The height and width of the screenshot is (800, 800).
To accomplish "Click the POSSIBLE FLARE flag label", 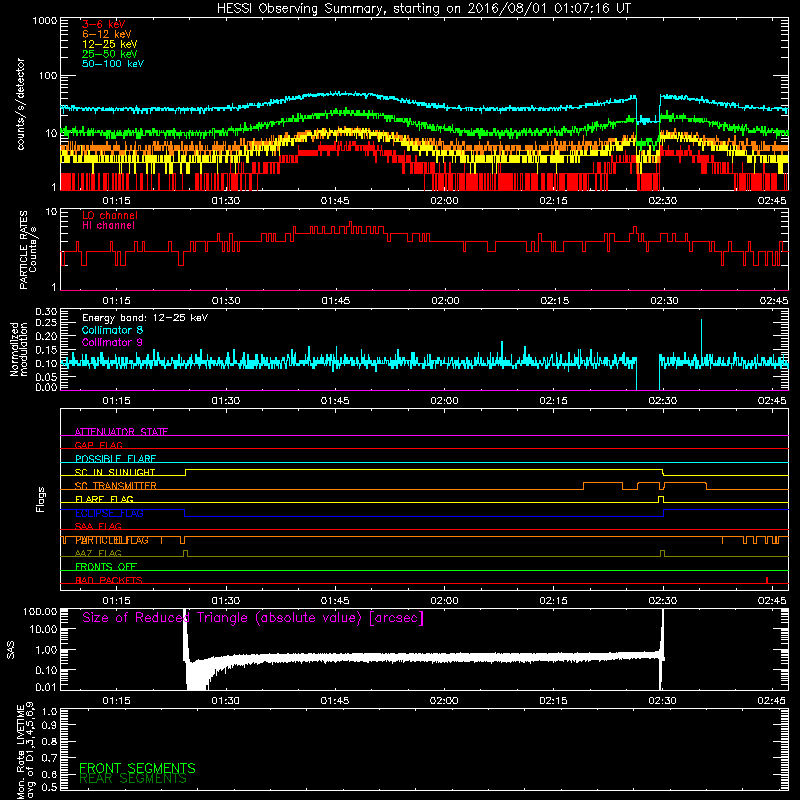I will coord(115,459).
